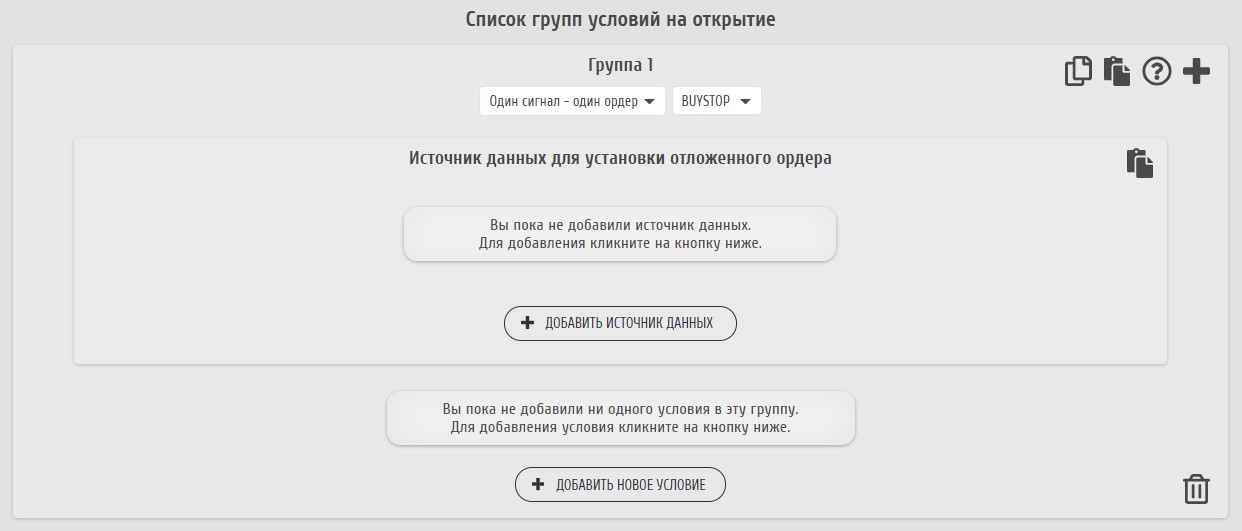Viewport: 1242px width, 531px height.
Task: Click the 'Для добавления условия кликните' hint line
Action: pyautogui.click(x=620, y=427)
